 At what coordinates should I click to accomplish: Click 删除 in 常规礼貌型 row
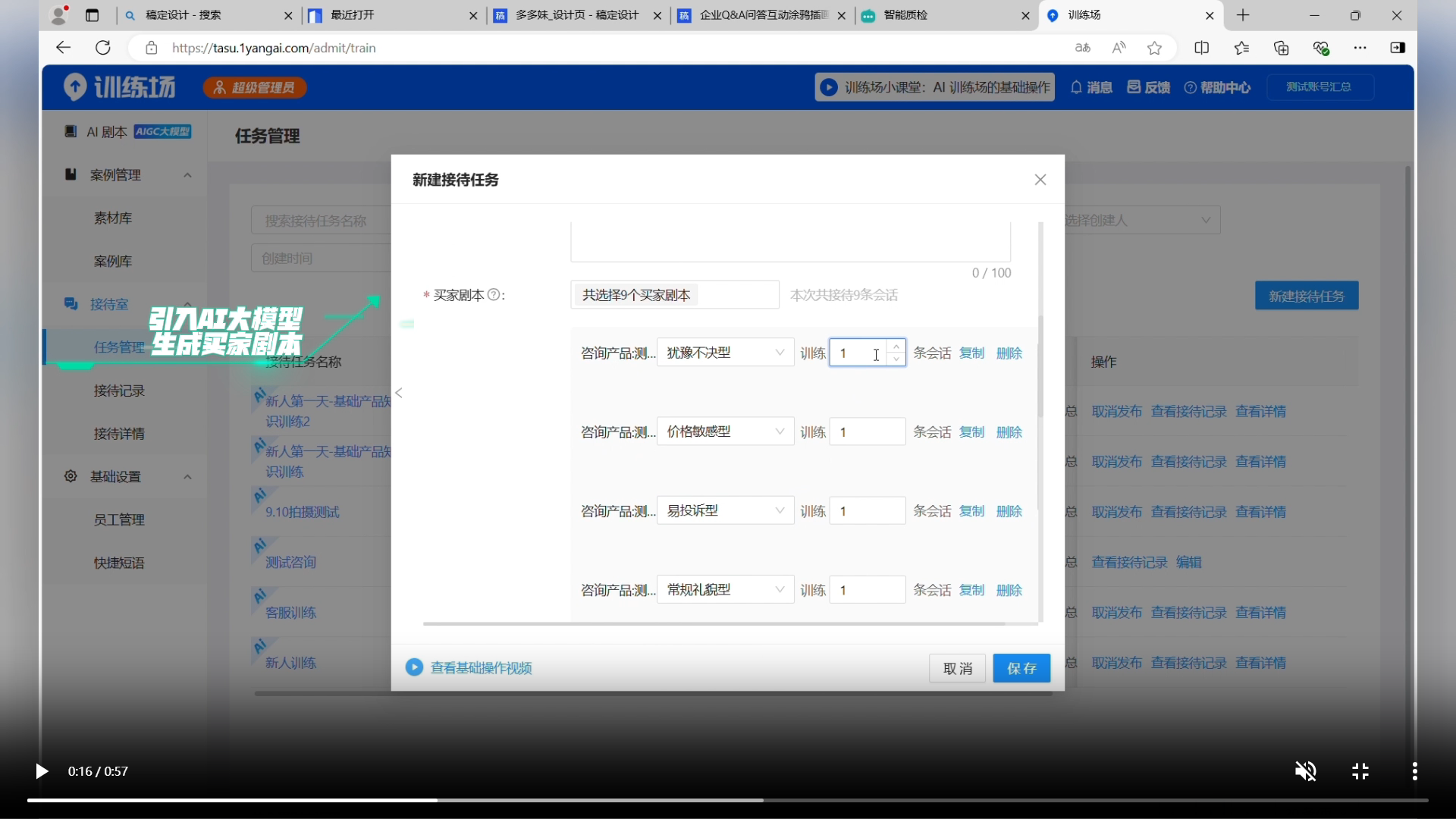[x=1009, y=589]
